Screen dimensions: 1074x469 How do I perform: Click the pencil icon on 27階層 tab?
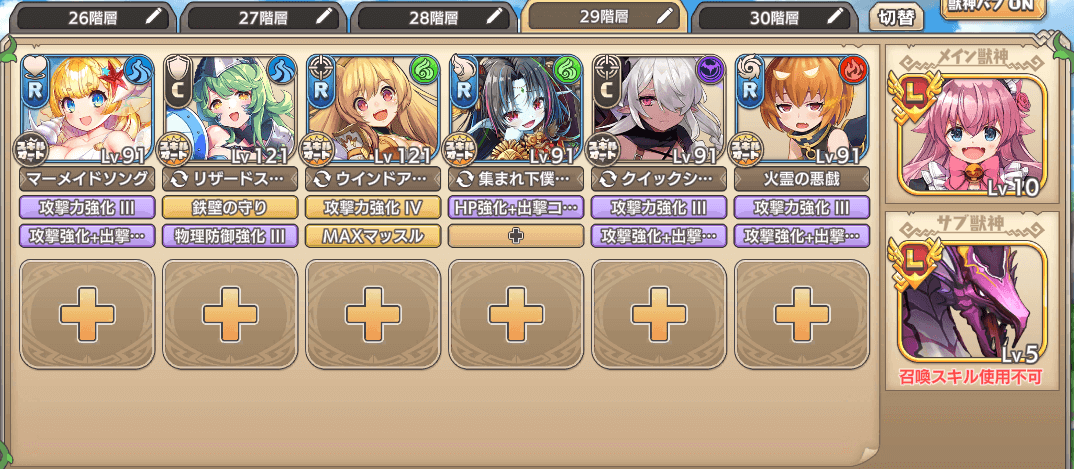[x=326, y=17]
